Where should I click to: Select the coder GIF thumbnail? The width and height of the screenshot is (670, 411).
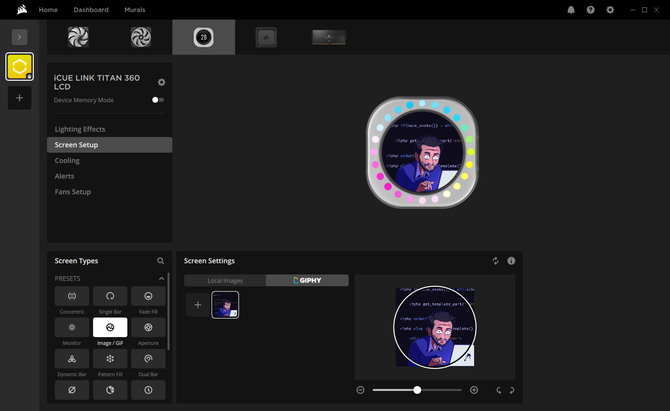point(225,305)
